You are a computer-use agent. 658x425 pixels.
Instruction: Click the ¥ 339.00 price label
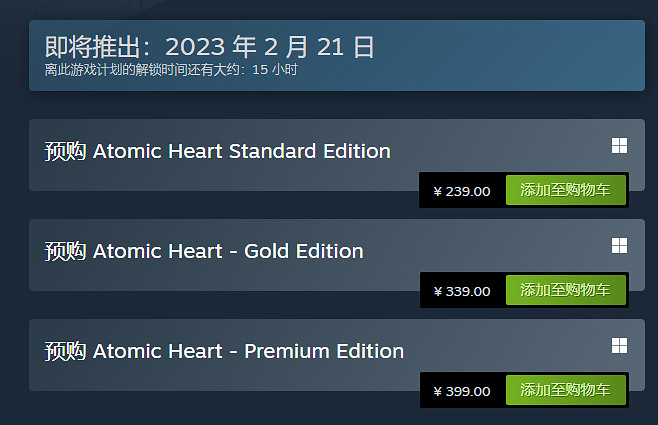coord(462,291)
